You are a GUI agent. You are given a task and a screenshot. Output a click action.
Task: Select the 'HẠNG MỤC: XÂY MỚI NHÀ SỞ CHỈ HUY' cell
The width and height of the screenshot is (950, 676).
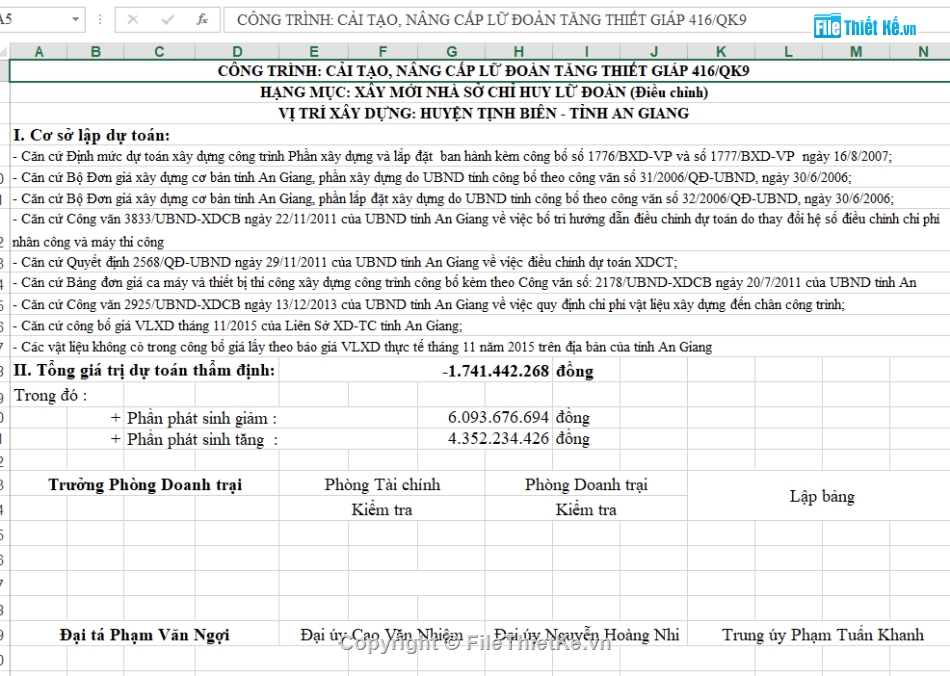point(480,92)
